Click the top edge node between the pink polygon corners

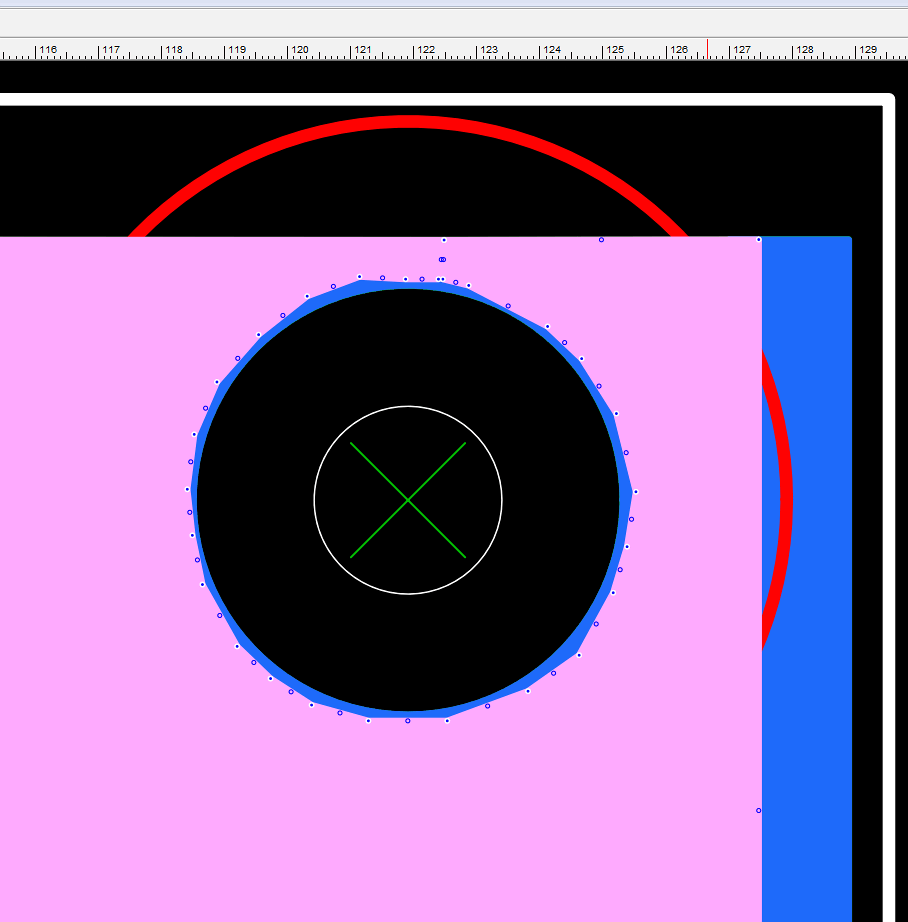click(601, 240)
